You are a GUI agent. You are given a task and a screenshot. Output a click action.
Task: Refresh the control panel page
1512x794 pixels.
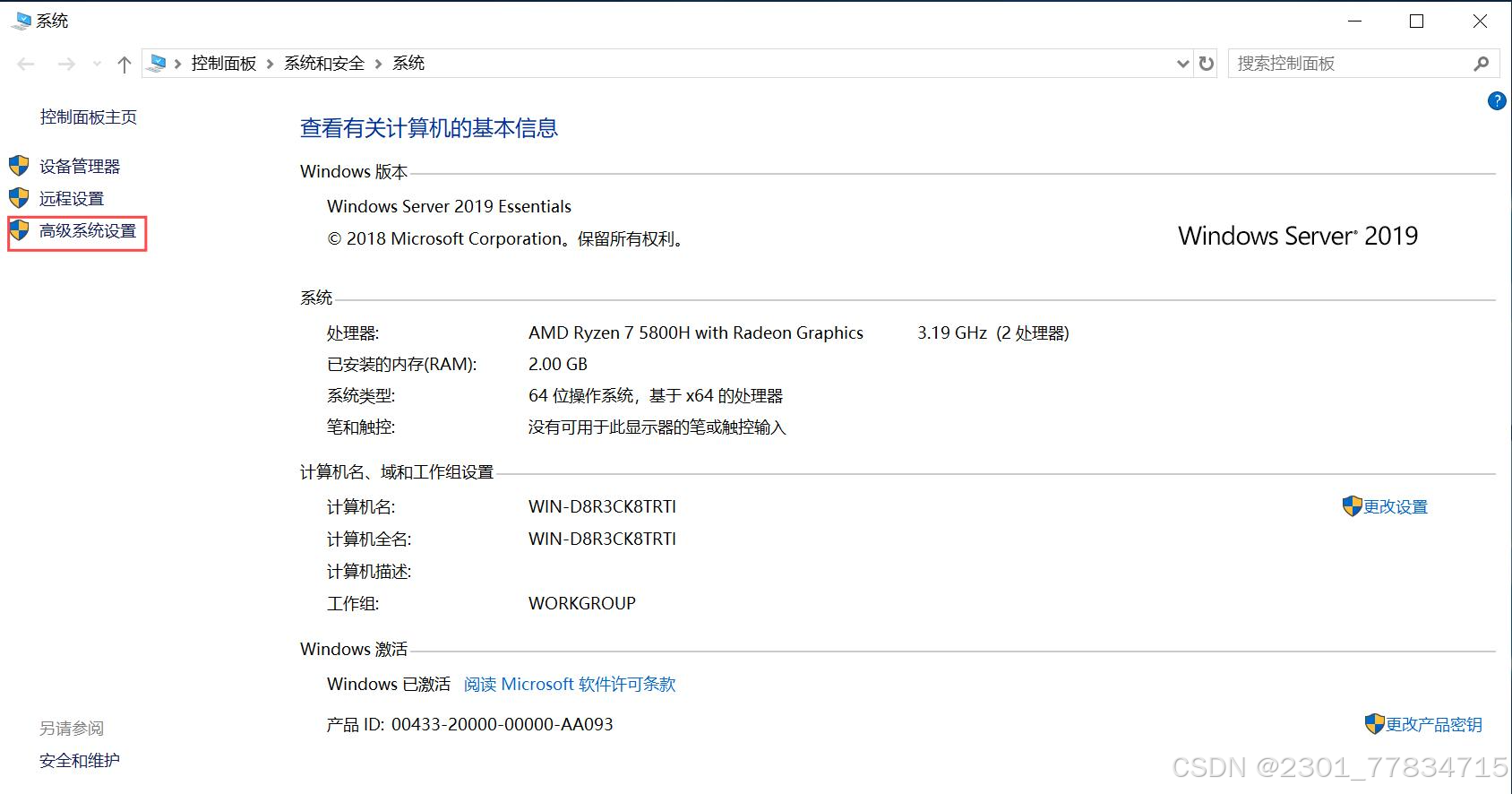1207,64
